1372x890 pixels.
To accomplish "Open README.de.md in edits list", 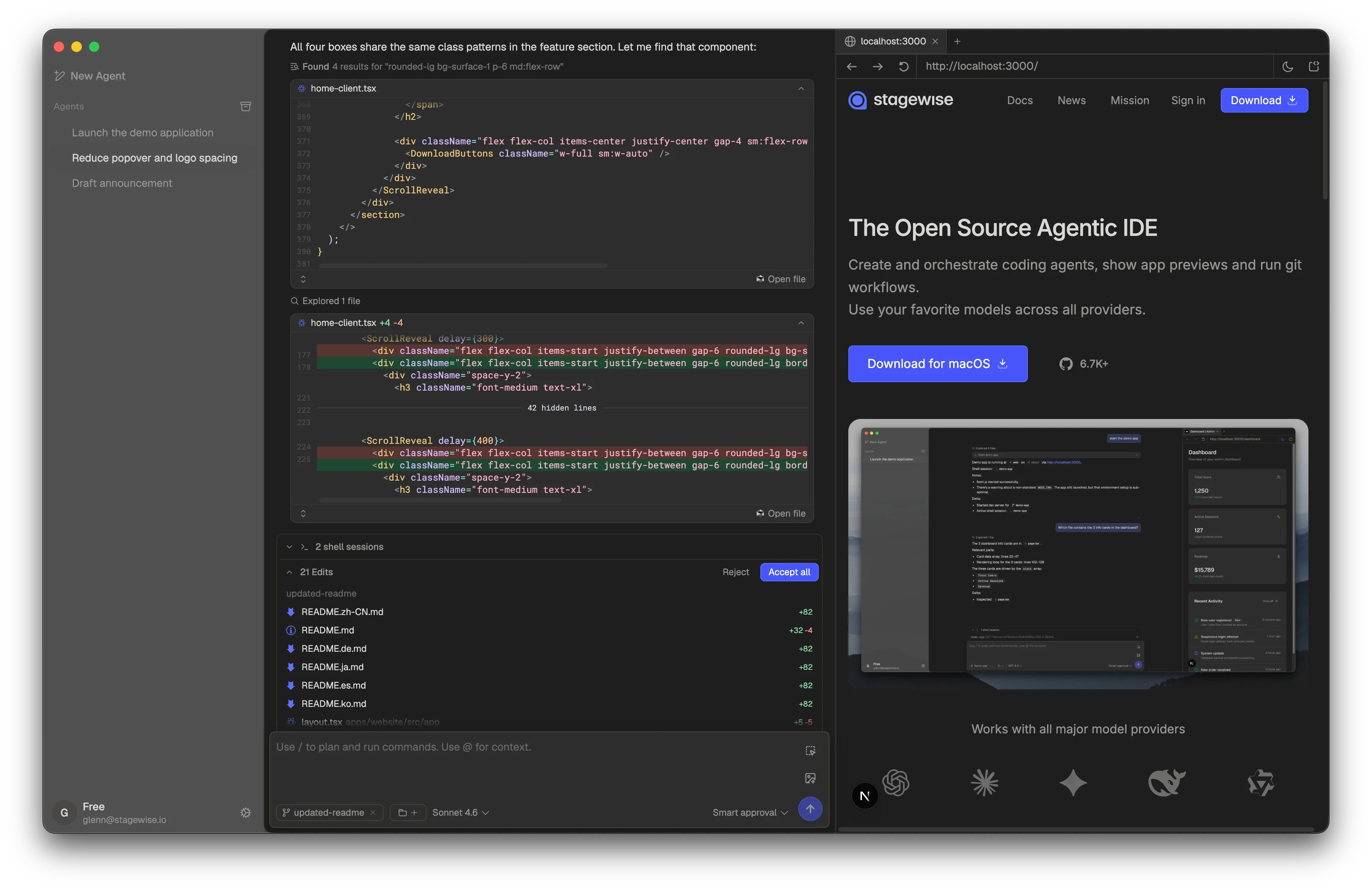I will point(549,649).
